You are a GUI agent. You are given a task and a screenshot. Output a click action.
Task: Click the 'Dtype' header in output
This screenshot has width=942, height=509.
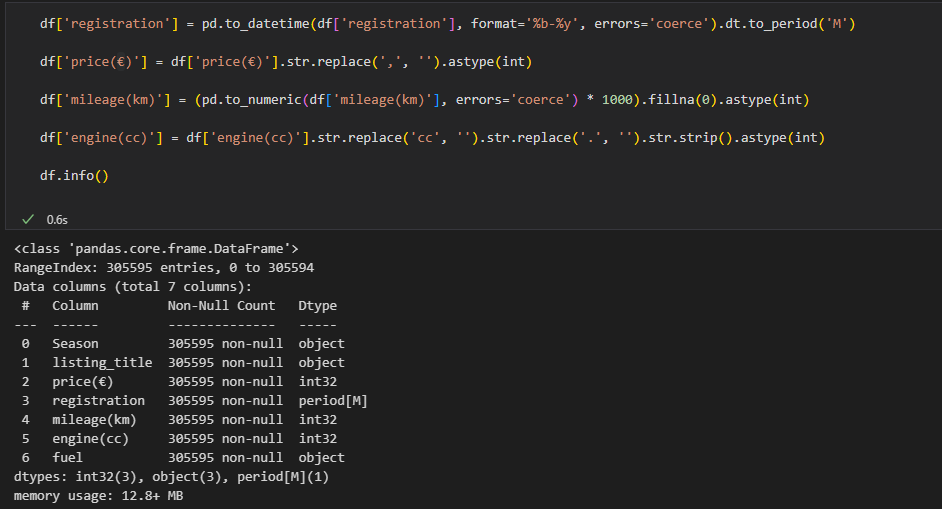pos(317,306)
